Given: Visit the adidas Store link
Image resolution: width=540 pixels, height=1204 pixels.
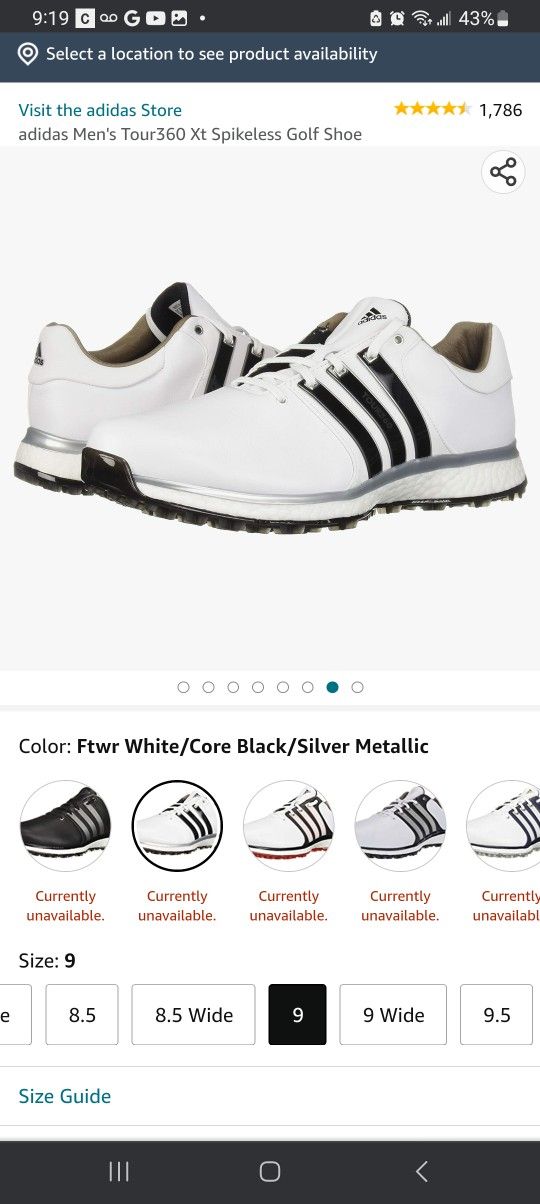Looking at the screenshot, I should click(x=100, y=110).
